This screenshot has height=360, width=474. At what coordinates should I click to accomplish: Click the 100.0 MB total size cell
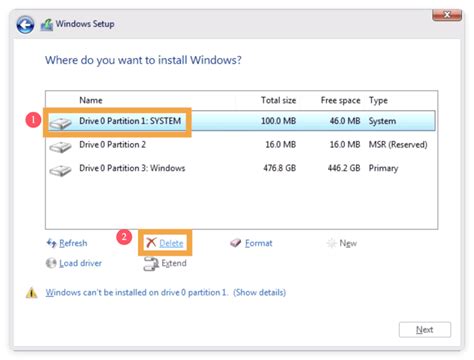[x=278, y=121]
